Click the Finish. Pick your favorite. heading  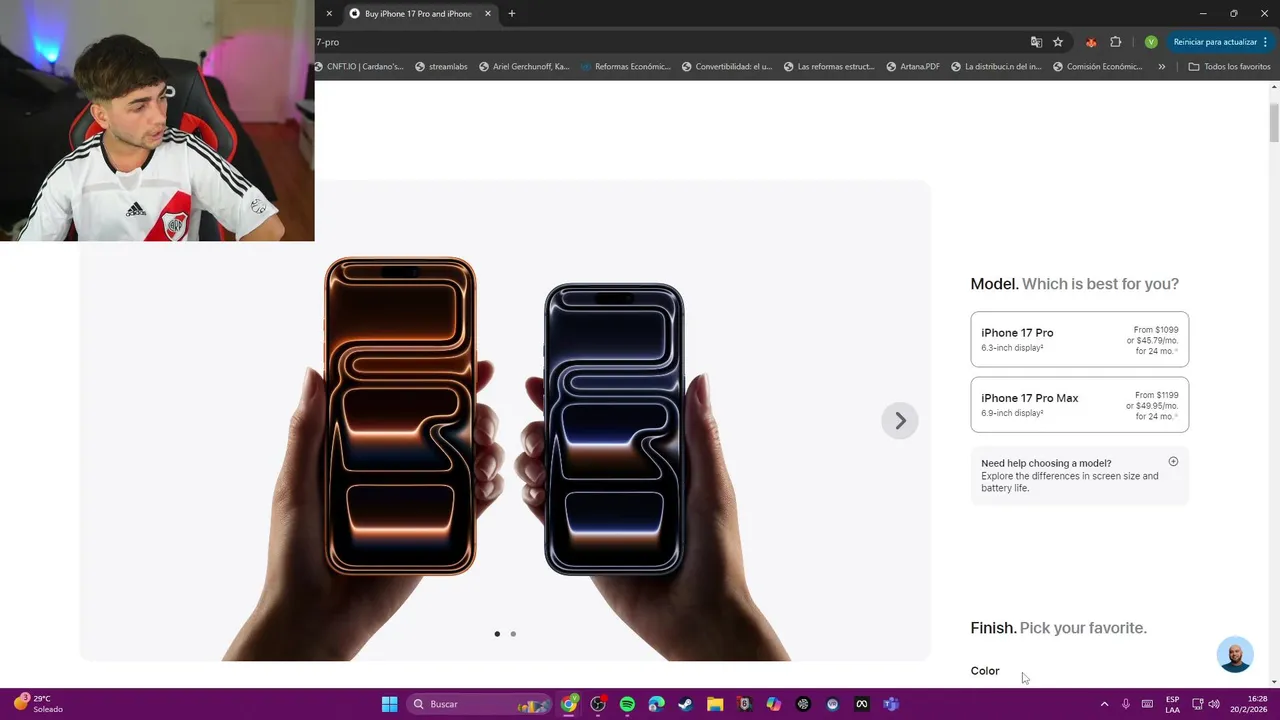[1058, 628]
